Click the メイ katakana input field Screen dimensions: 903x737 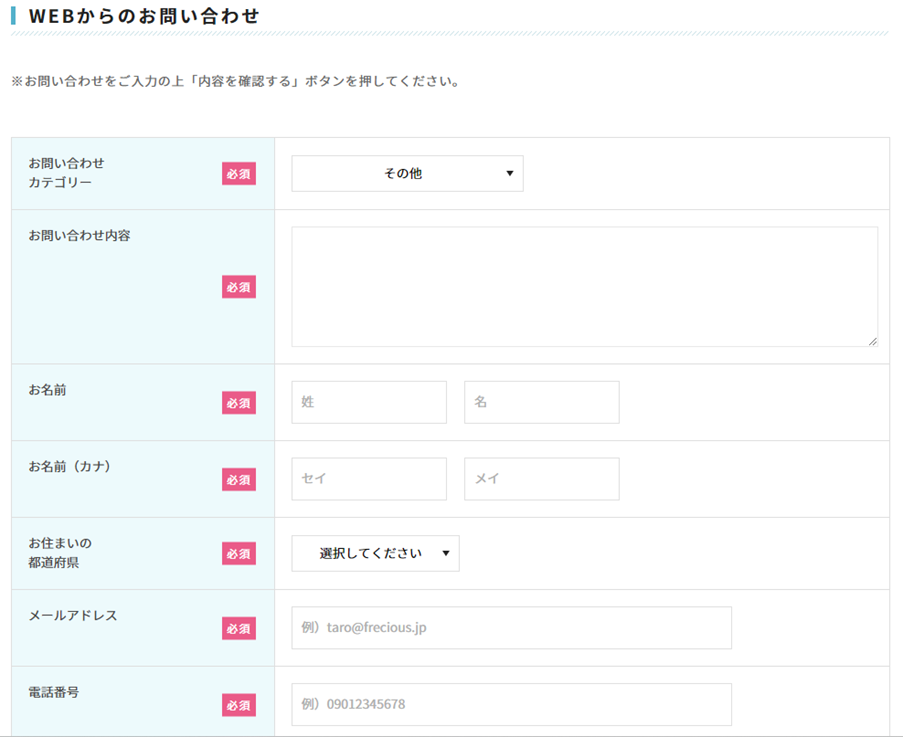541,479
